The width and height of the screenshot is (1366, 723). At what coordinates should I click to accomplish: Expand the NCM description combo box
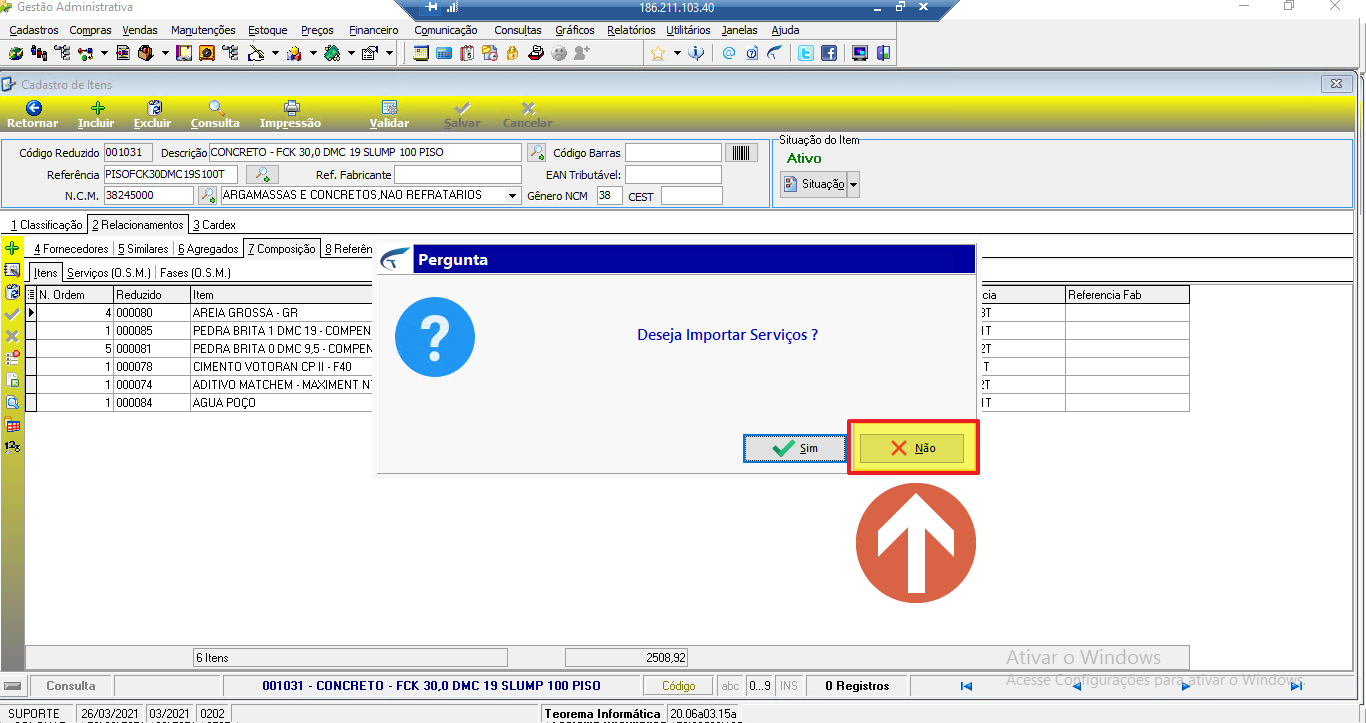tap(513, 195)
